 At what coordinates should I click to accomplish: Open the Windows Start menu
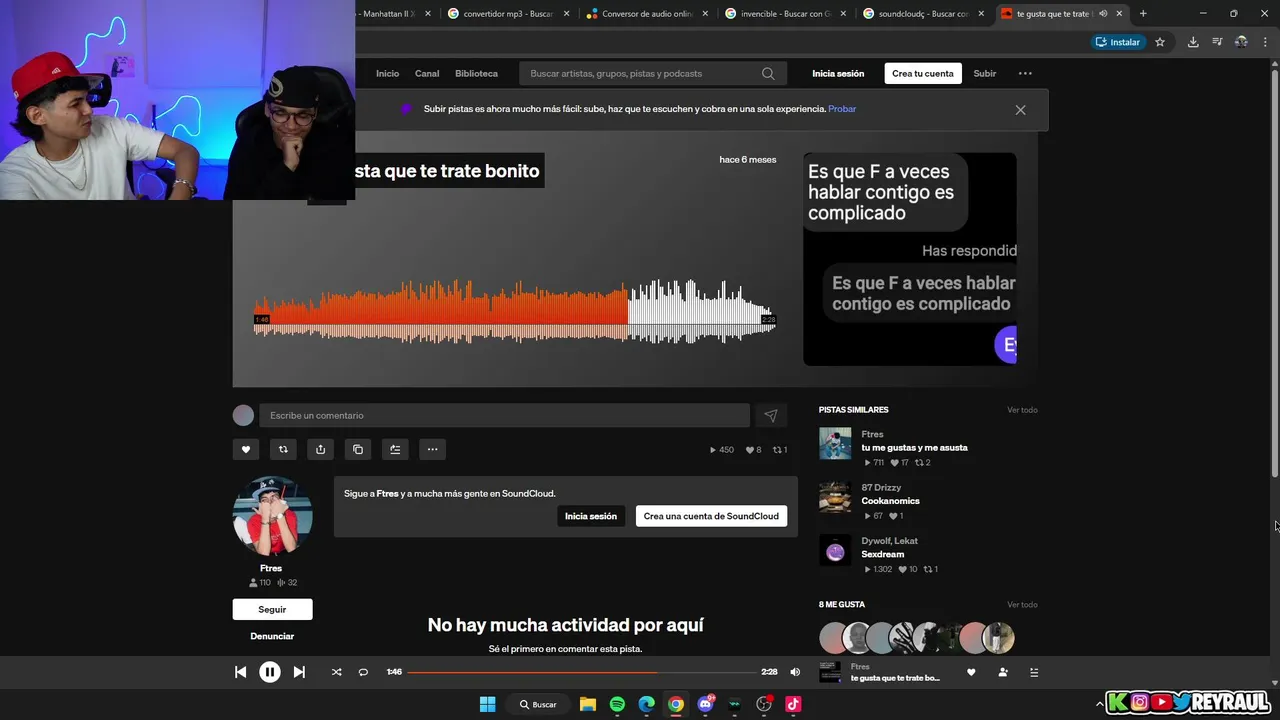point(487,704)
